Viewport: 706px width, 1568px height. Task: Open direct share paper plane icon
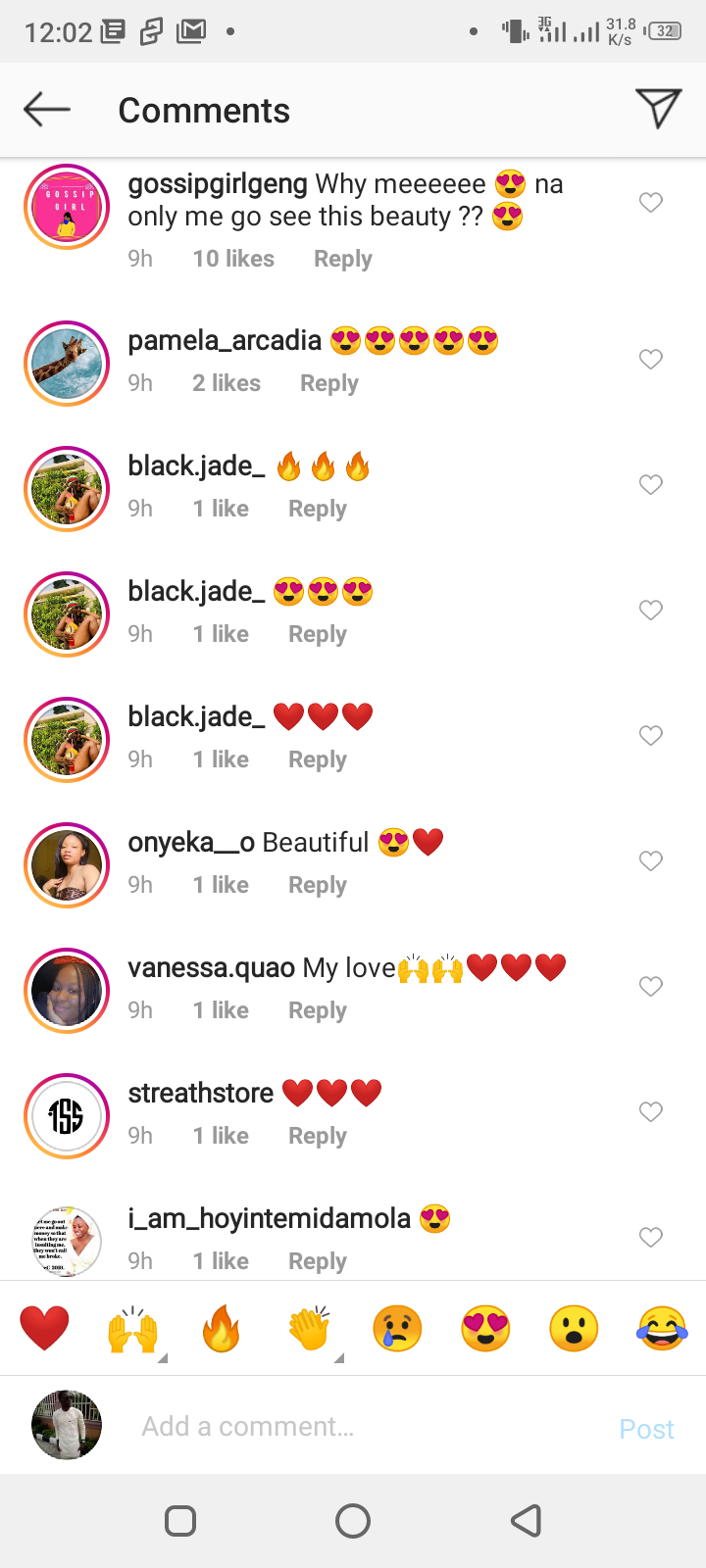click(x=658, y=109)
